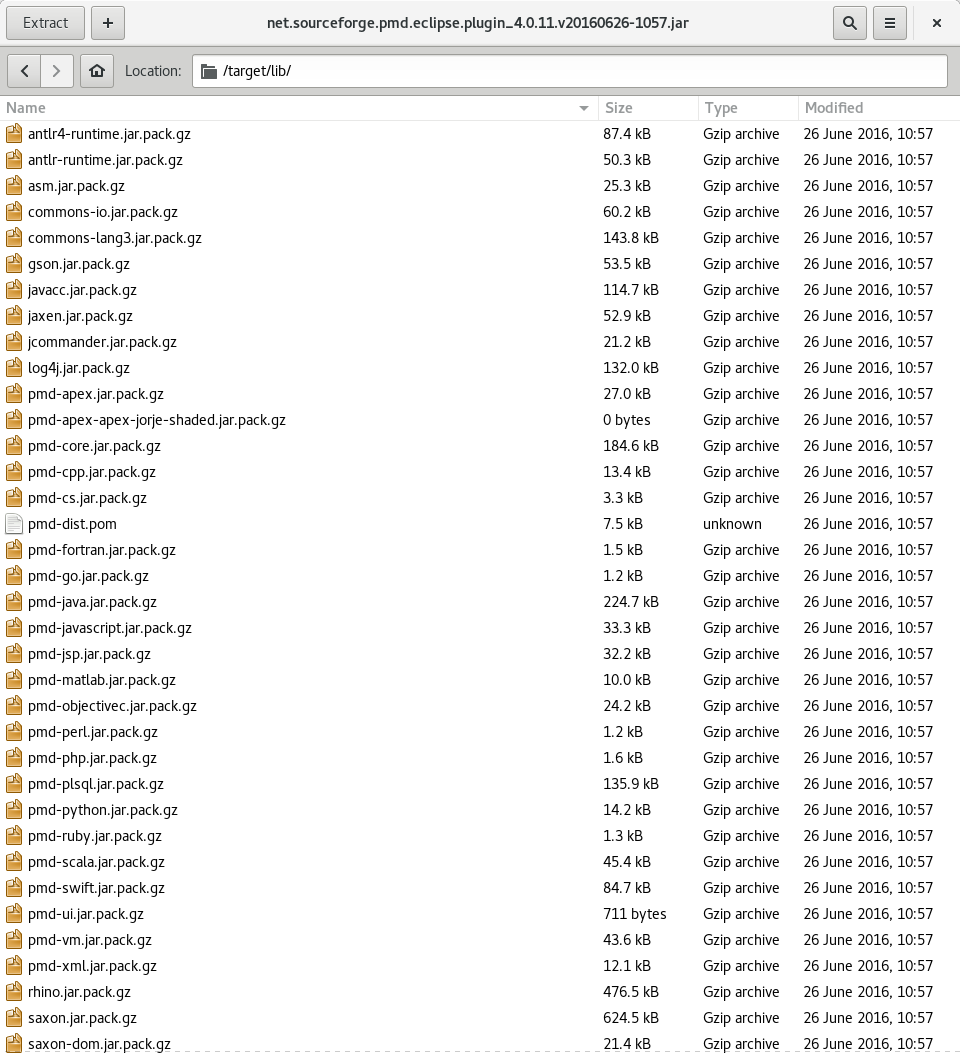Click the 711 bytes size value

634,914
